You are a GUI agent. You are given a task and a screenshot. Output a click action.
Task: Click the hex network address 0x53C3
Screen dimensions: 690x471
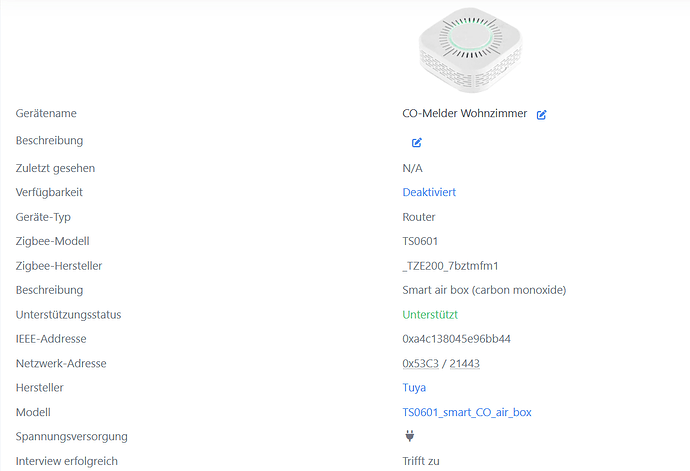click(x=420, y=363)
